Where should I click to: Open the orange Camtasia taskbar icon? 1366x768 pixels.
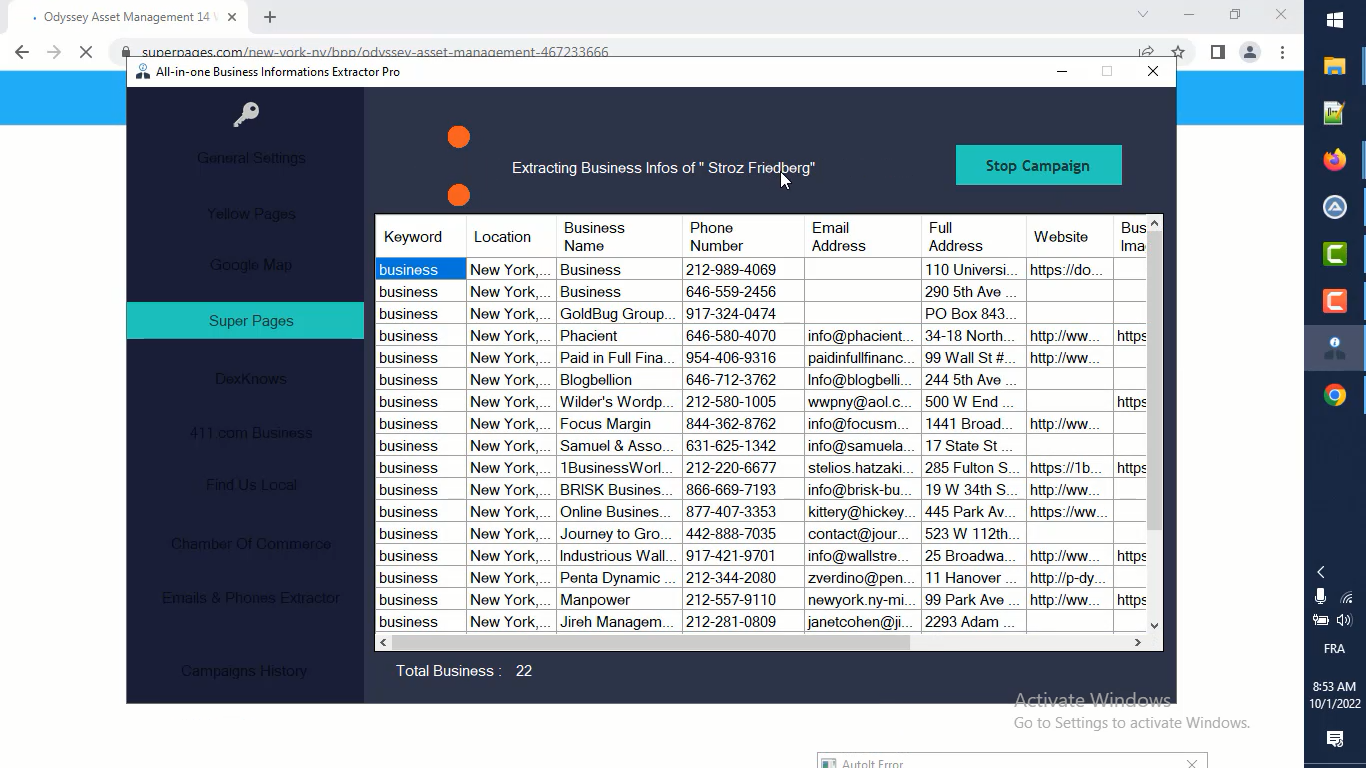pyautogui.click(x=1335, y=301)
